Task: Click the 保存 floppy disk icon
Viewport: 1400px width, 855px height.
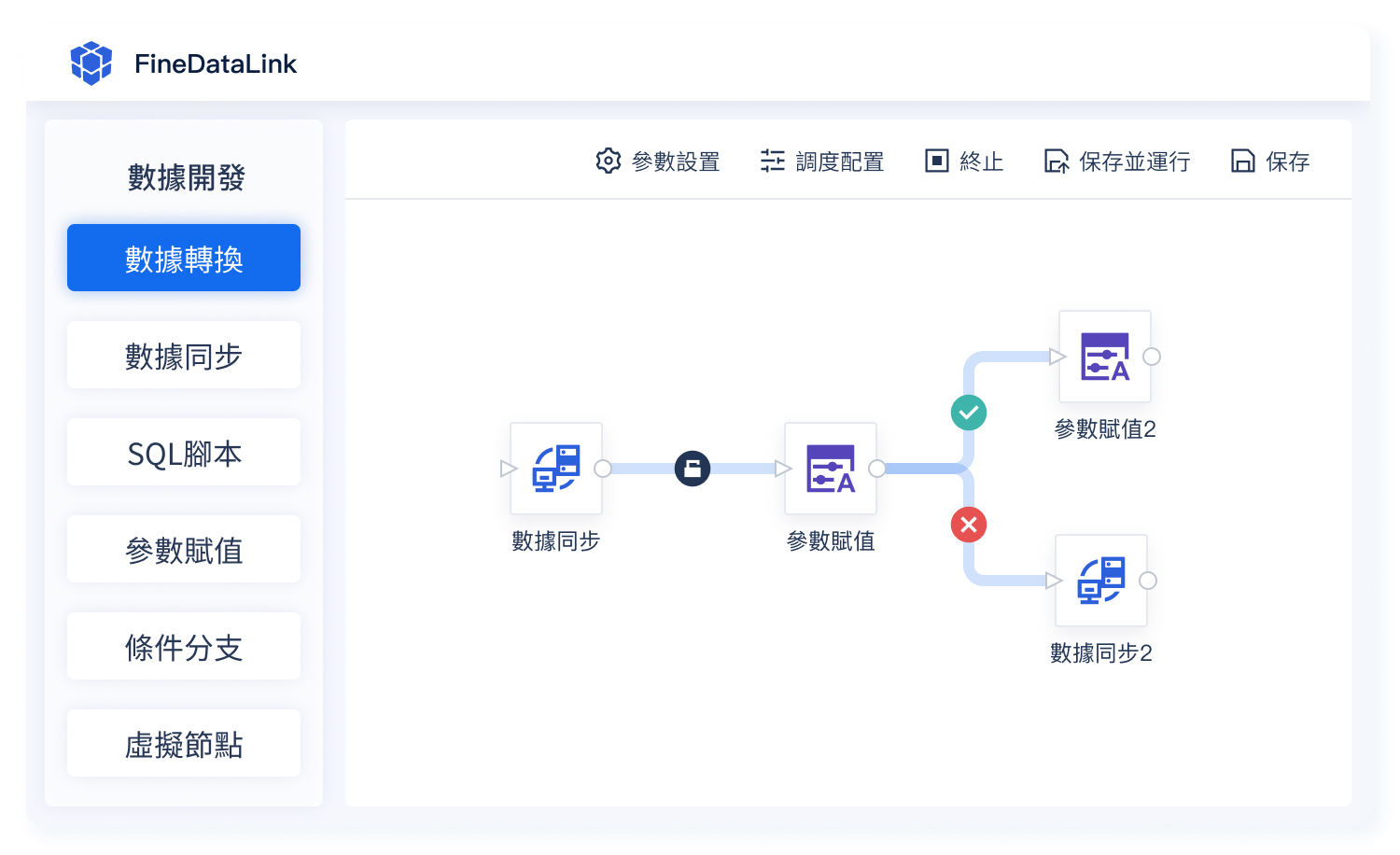Action: (x=1243, y=161)
